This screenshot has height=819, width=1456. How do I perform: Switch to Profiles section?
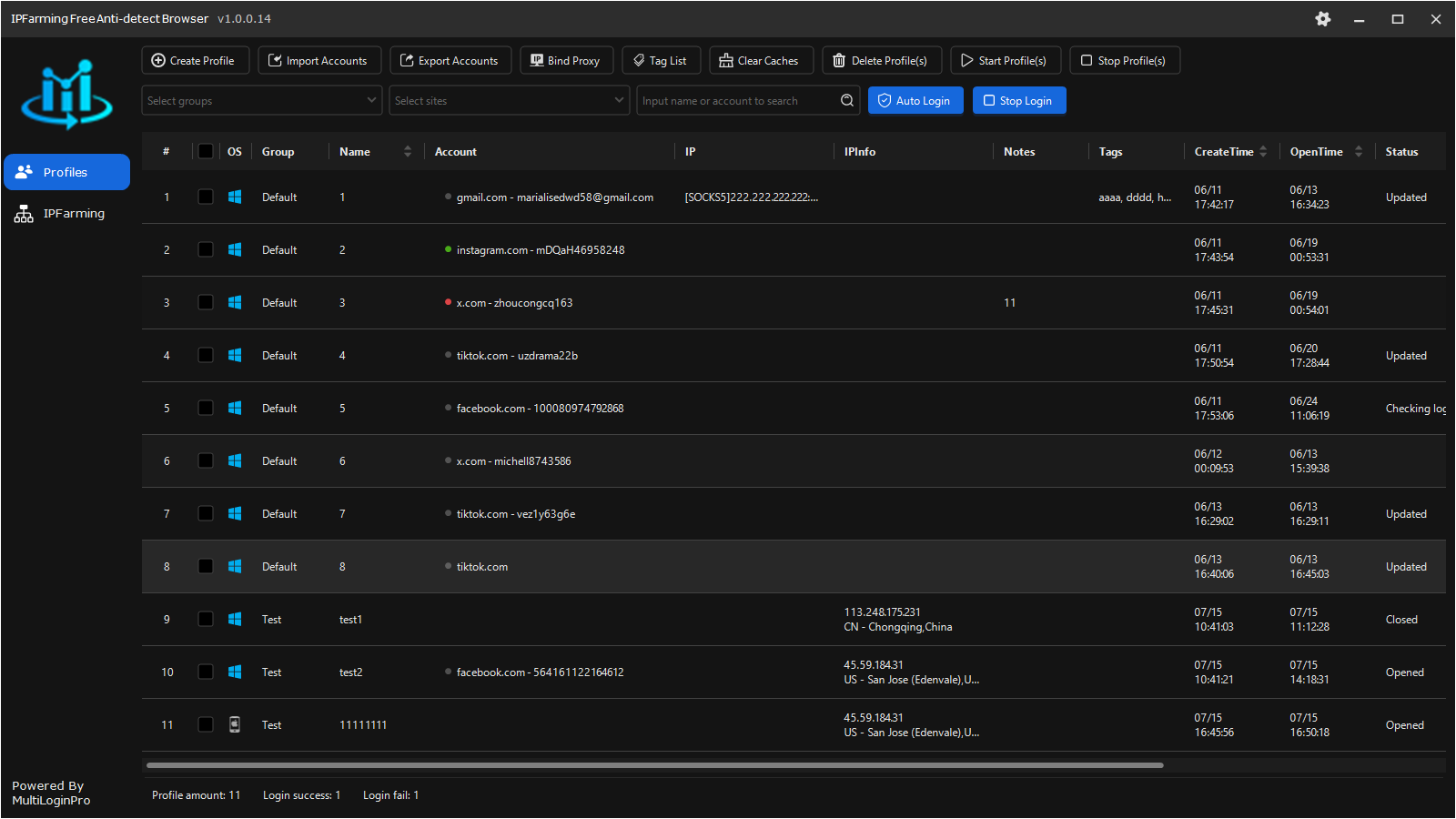(x=67, y=172)
